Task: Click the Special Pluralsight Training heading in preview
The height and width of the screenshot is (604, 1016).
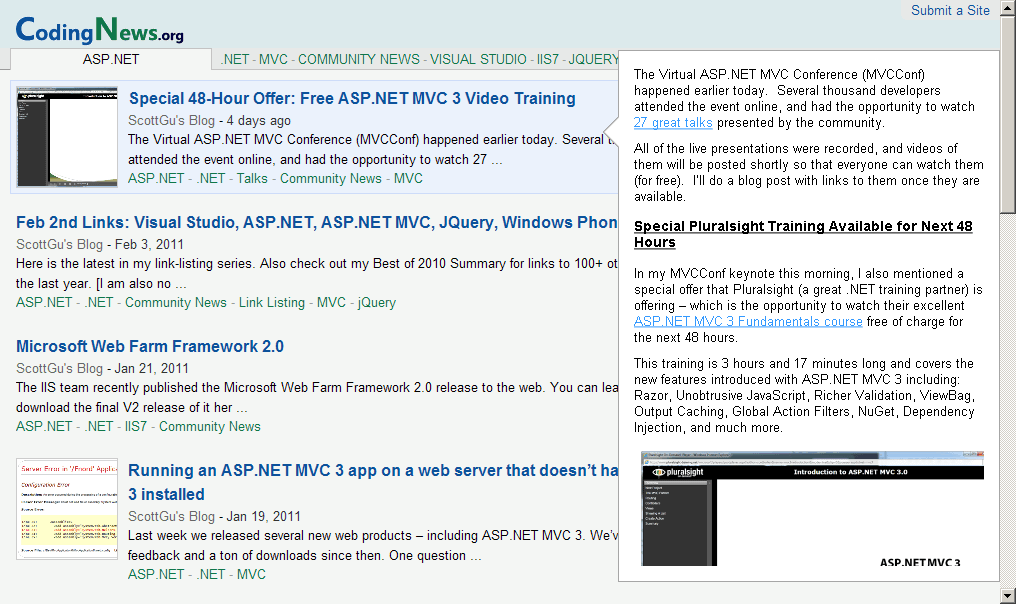Action: pos(803,234)
